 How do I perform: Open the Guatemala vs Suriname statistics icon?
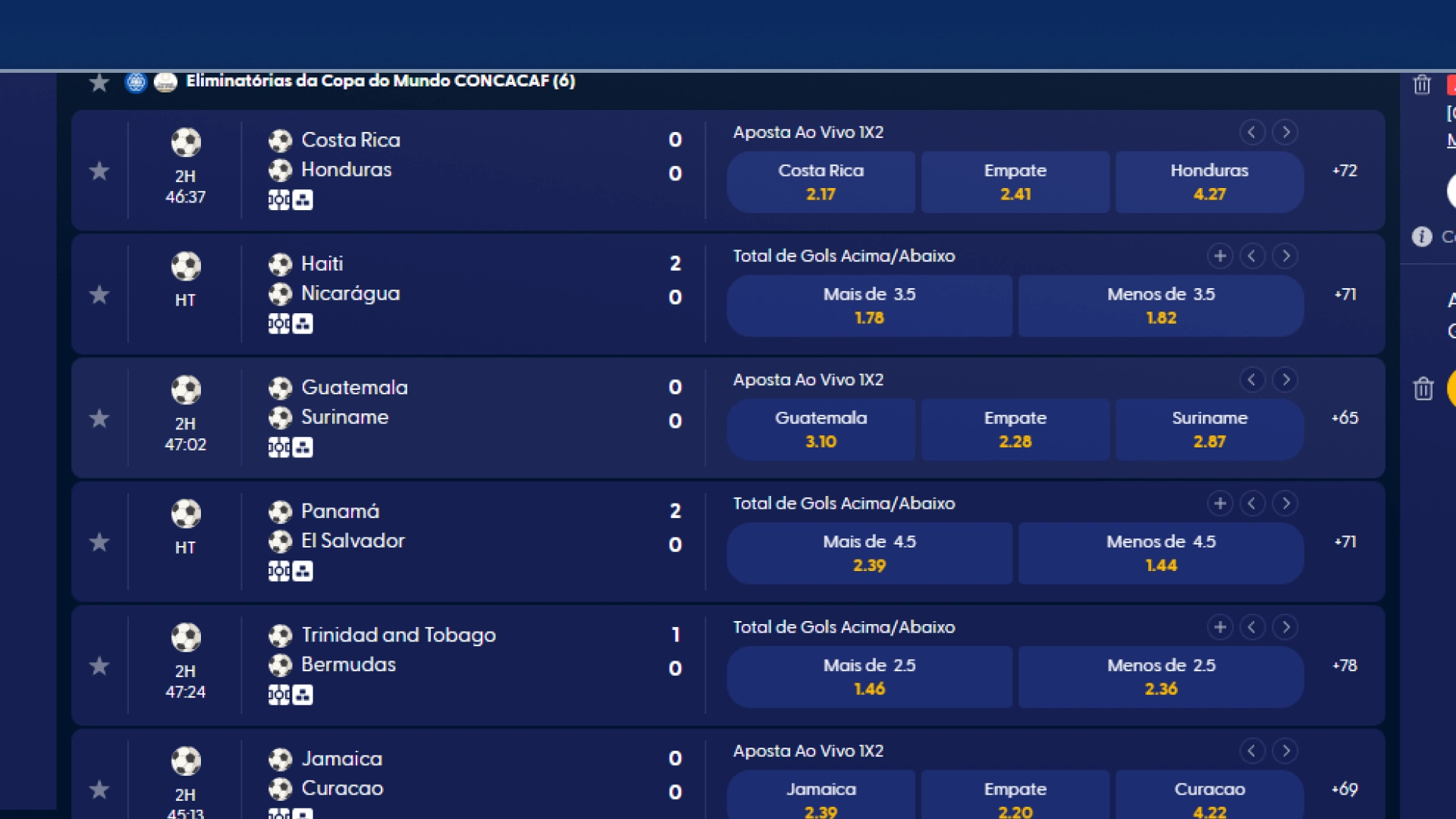[303, 447]
